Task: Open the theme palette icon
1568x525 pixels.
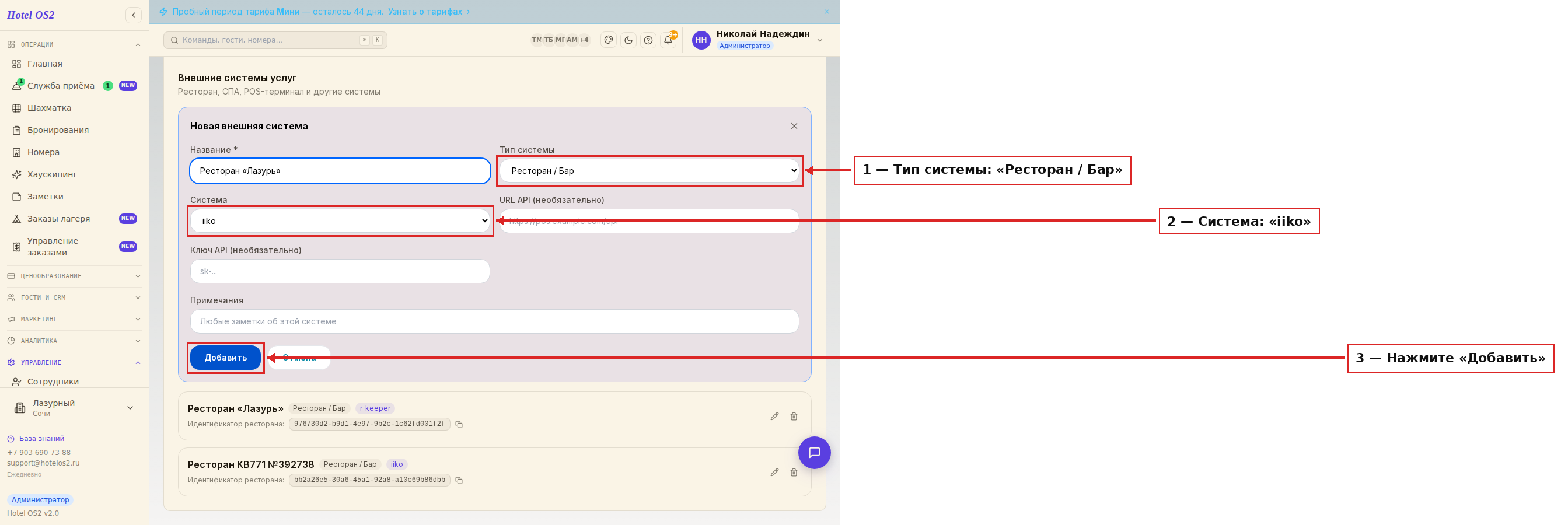Action: click(x=608, y=40)
